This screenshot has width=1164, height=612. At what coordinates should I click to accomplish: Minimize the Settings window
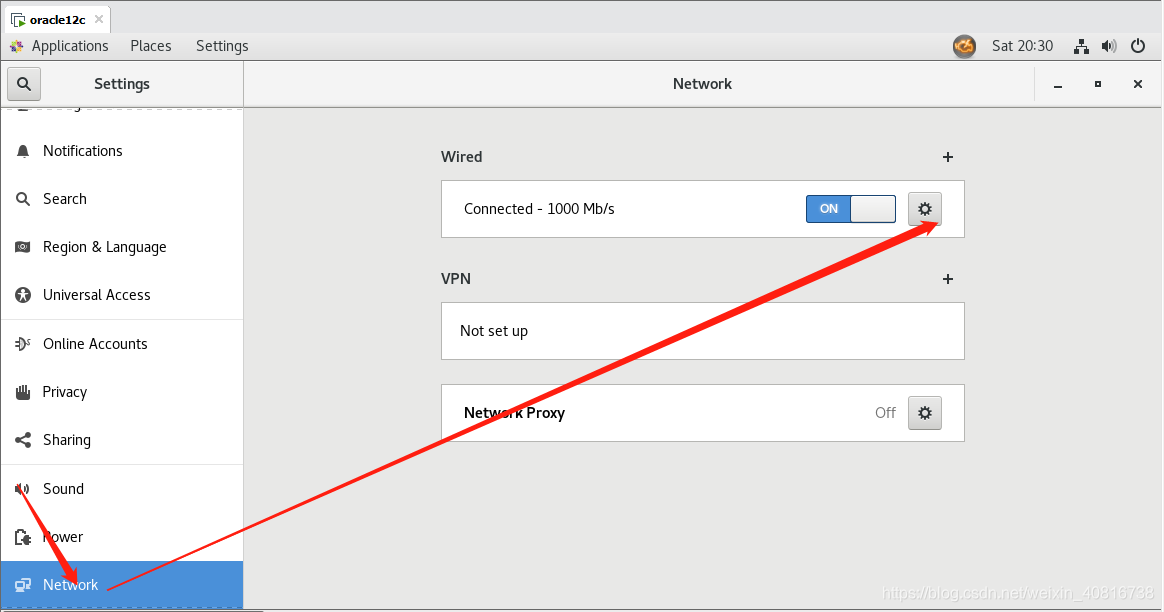click(1058, 85)
